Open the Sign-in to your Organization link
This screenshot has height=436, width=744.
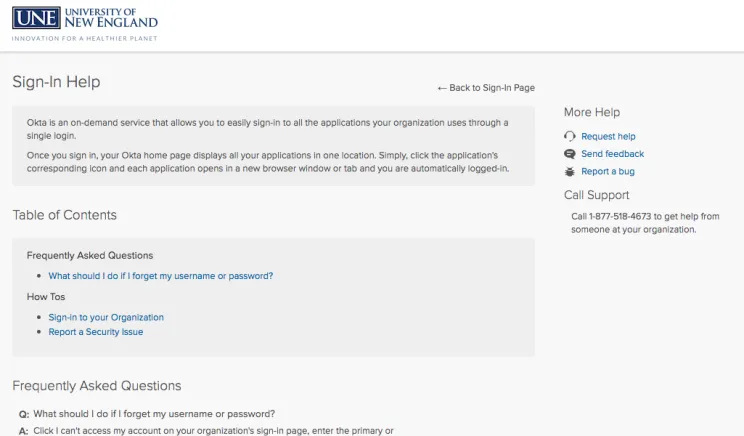pyautogui.click(x=106, y=317)
